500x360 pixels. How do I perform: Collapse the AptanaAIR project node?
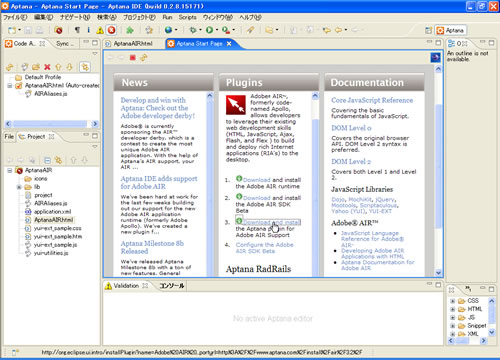(10, 170)
